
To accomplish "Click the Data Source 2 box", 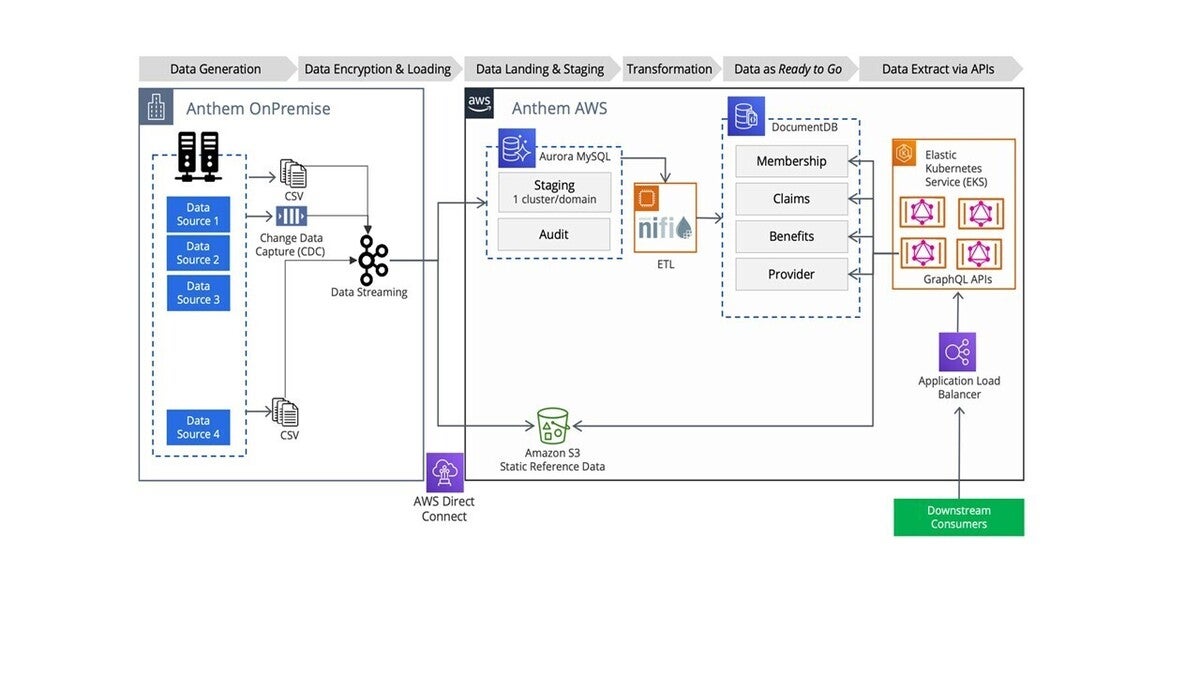I will (x=198, y=253).
